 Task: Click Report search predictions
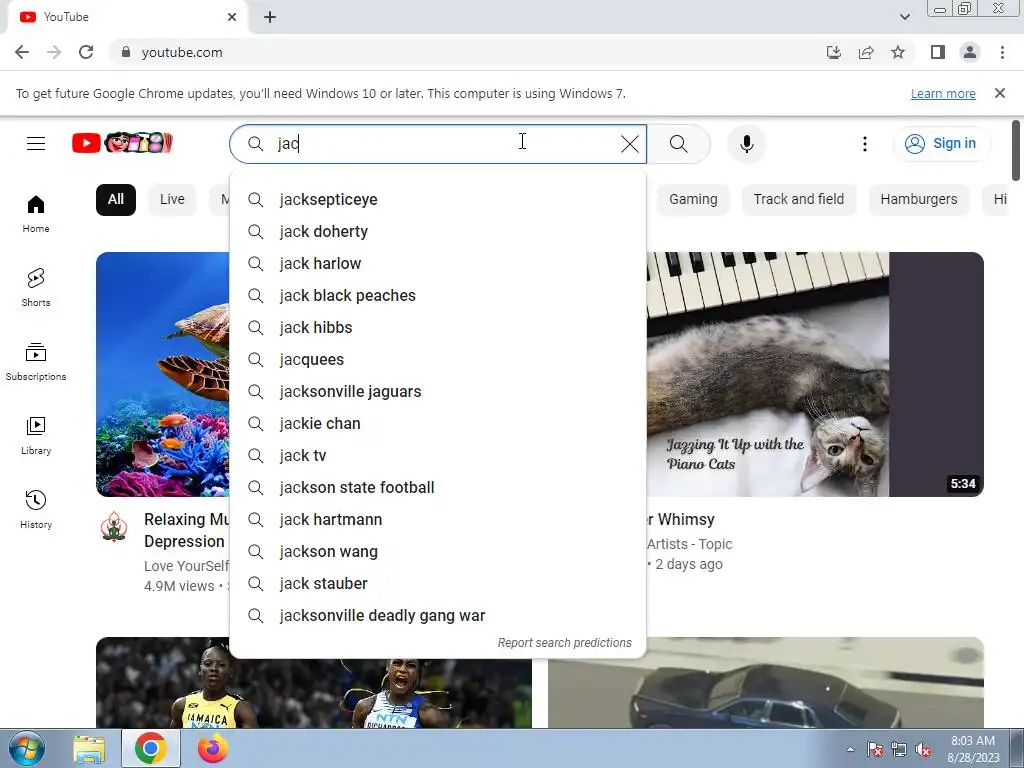(x=564, y=643)
